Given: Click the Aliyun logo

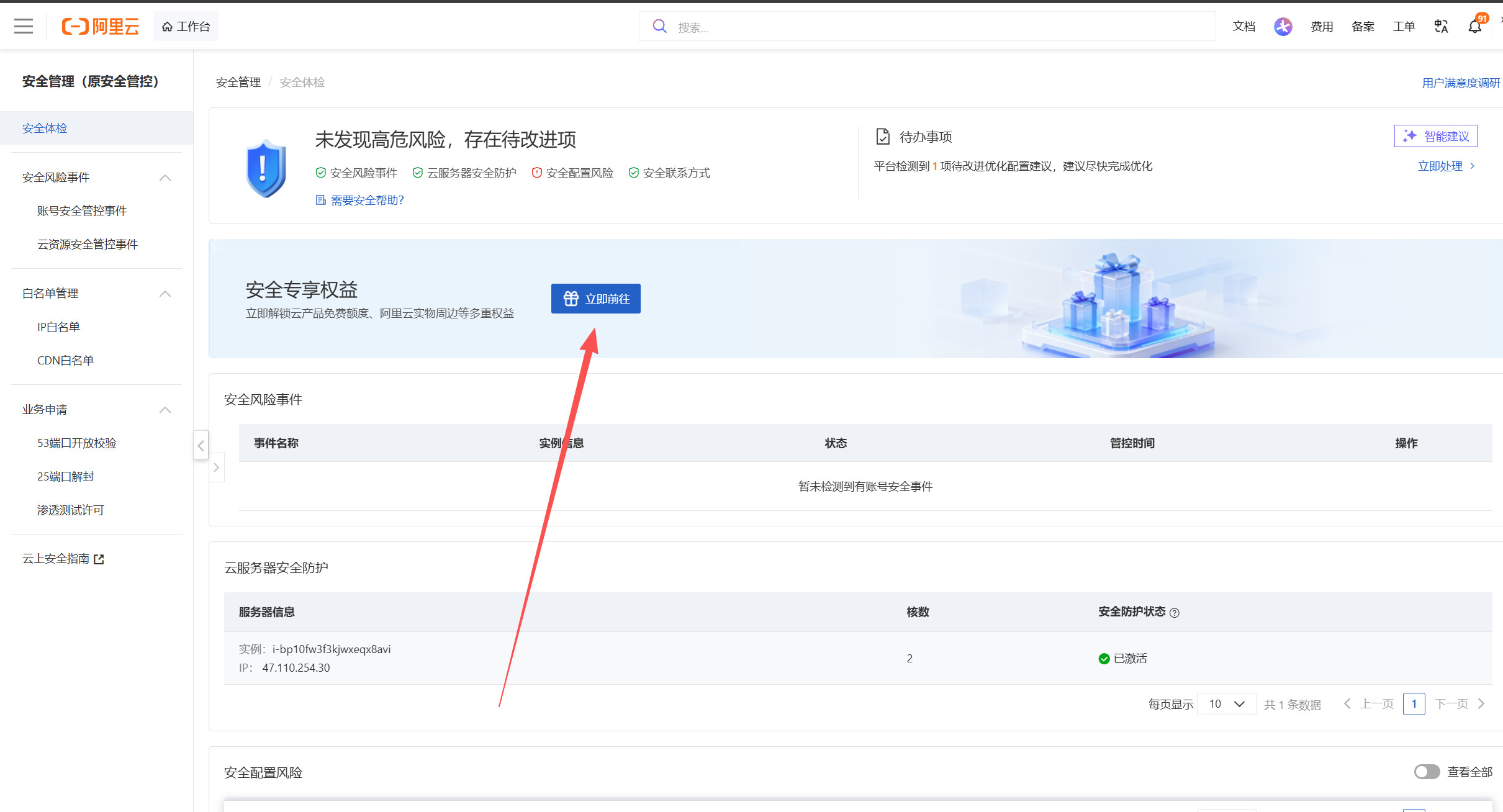Looking at the screenshot, I should (x=100, y=26).
